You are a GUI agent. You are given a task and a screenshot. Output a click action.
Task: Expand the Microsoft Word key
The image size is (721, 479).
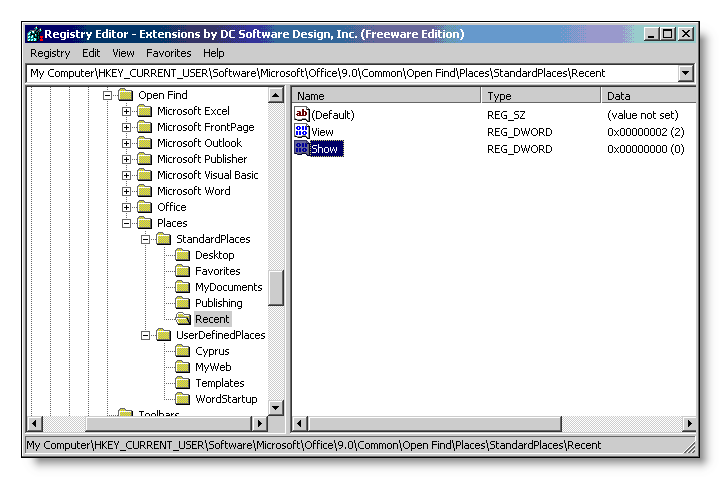pyautogui.click(x=126, y=191)
